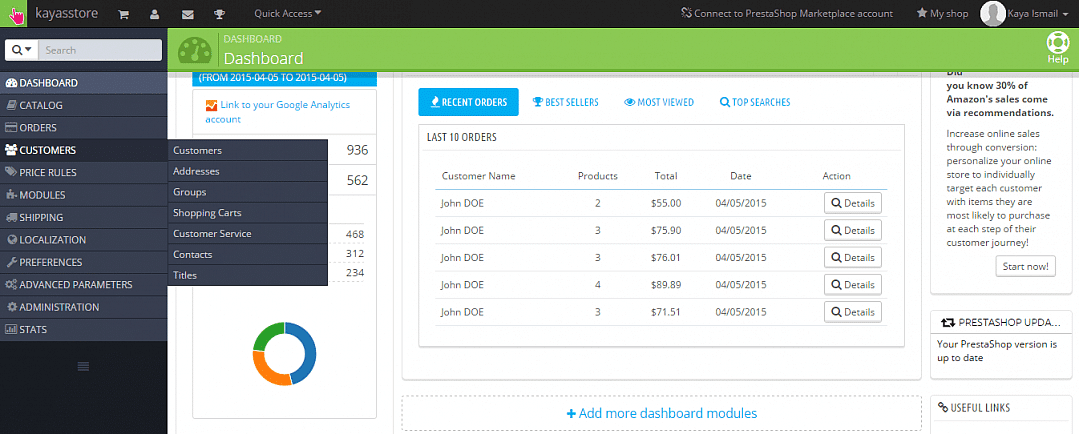Click the dashboard gauge icon in header
1079x434 pixels.
click(195, 50)
